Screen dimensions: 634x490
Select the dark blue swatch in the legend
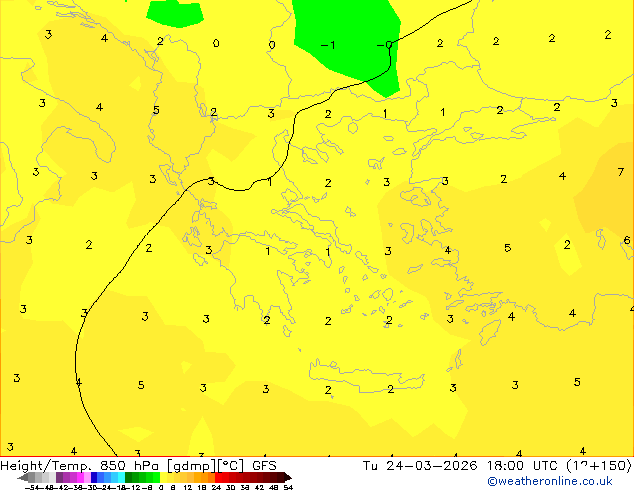(x=94, y=477)
